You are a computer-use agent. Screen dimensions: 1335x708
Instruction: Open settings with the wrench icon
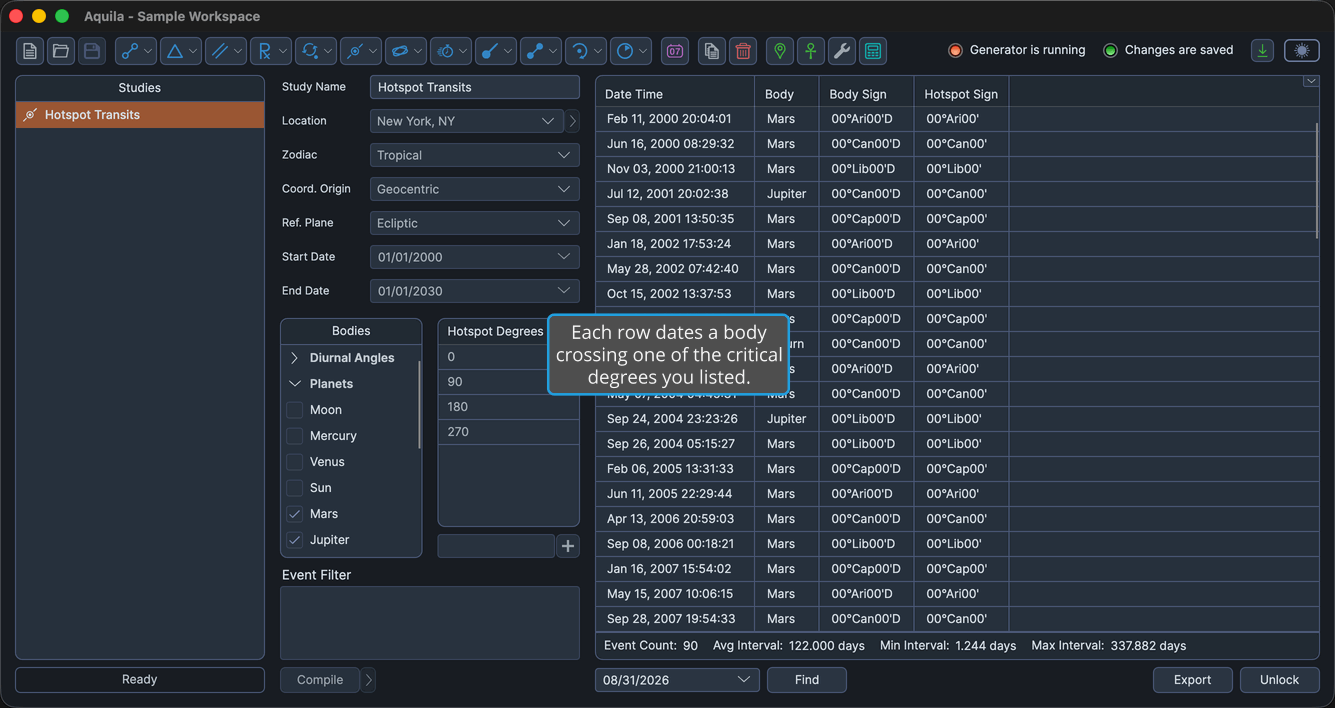(x=842, y=51)
